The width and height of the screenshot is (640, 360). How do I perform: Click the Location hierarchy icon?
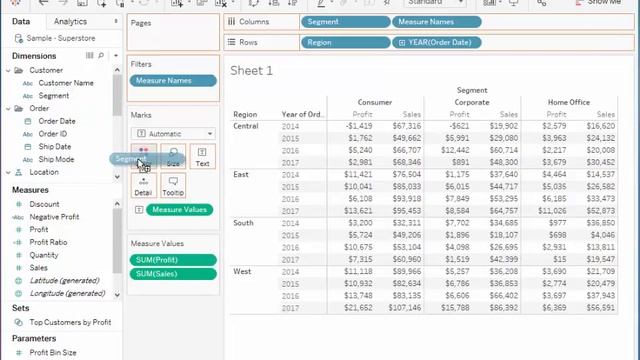click(x=18, y=172)
